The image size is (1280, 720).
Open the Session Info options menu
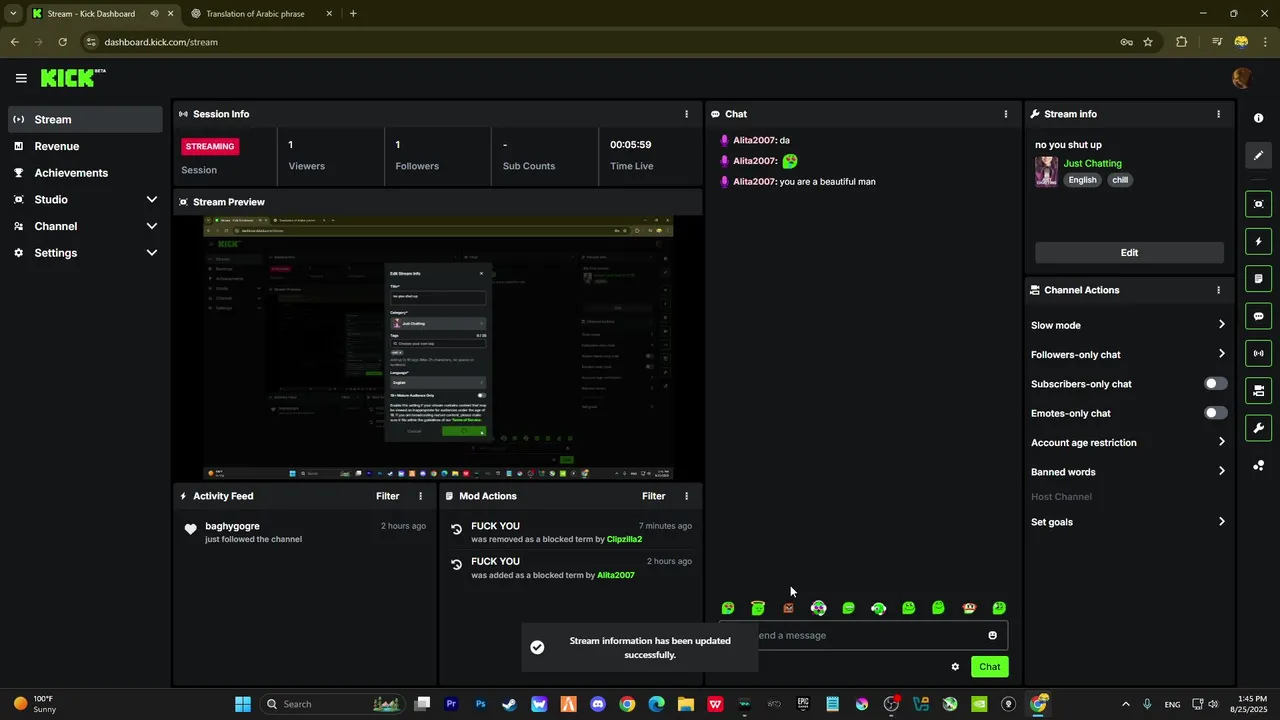coord(686,114)
